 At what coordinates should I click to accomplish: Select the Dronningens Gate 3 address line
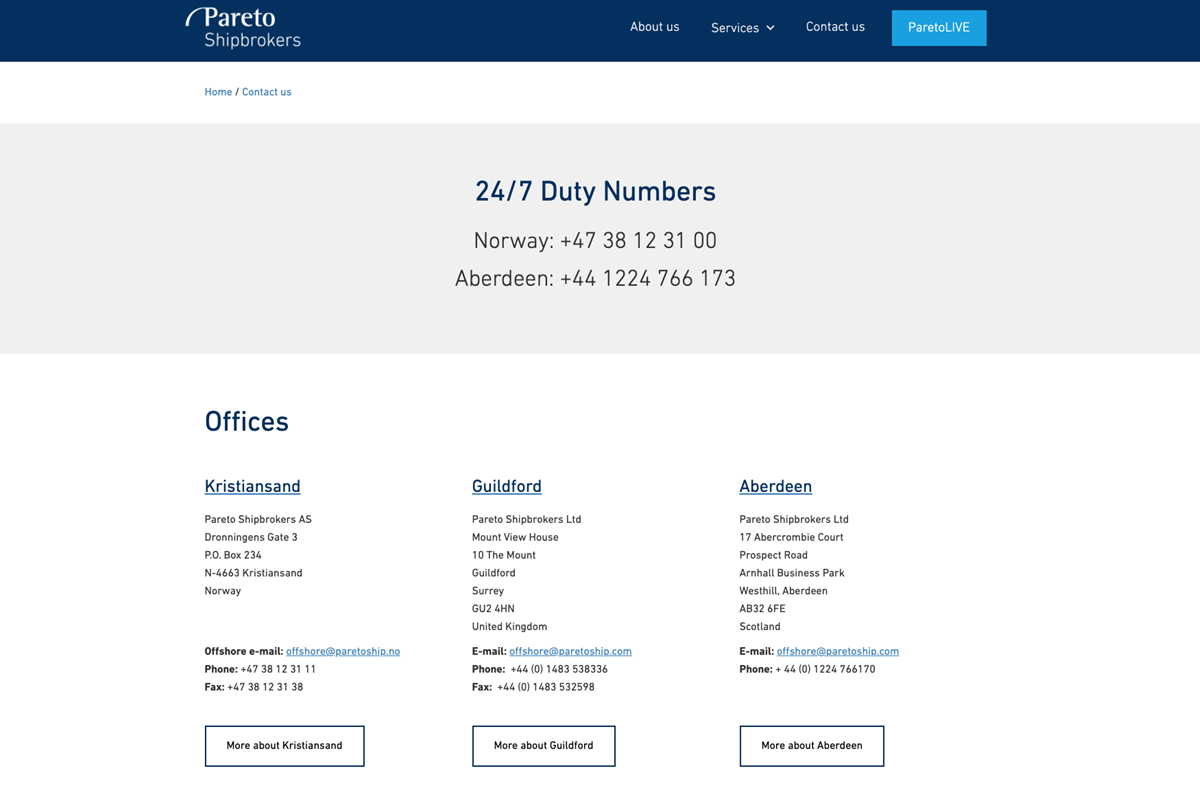coord(251,538)
